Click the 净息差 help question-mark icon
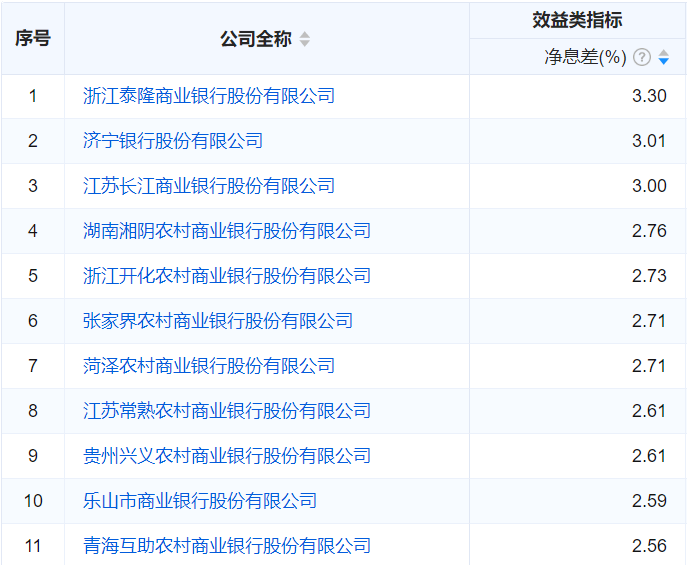687x565 pixels. 642,57
